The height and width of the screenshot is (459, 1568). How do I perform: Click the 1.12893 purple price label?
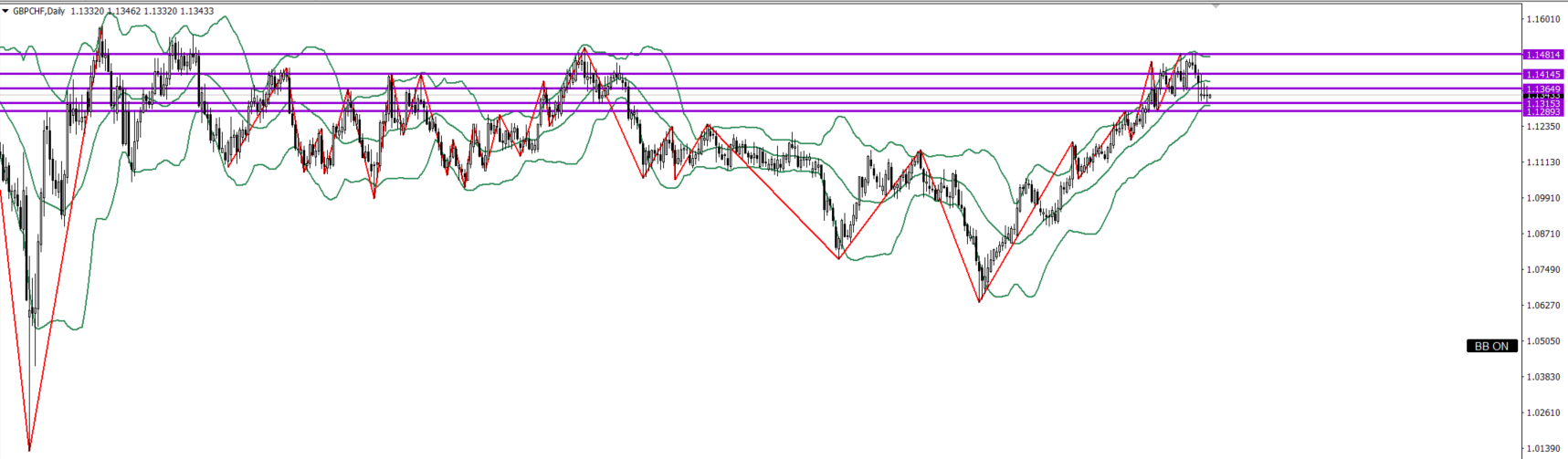click(x=1543, y=111)
